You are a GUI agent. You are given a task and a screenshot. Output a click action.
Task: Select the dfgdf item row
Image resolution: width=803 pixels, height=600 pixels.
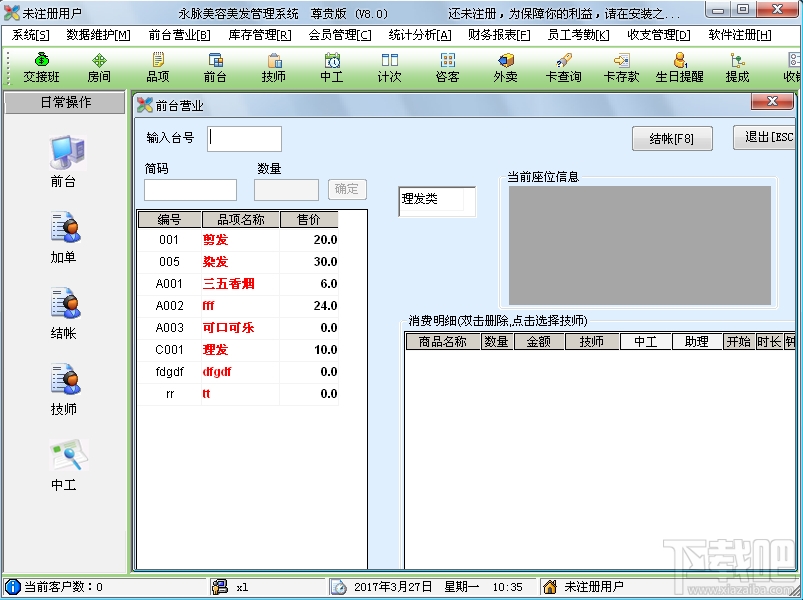[238, 372]
